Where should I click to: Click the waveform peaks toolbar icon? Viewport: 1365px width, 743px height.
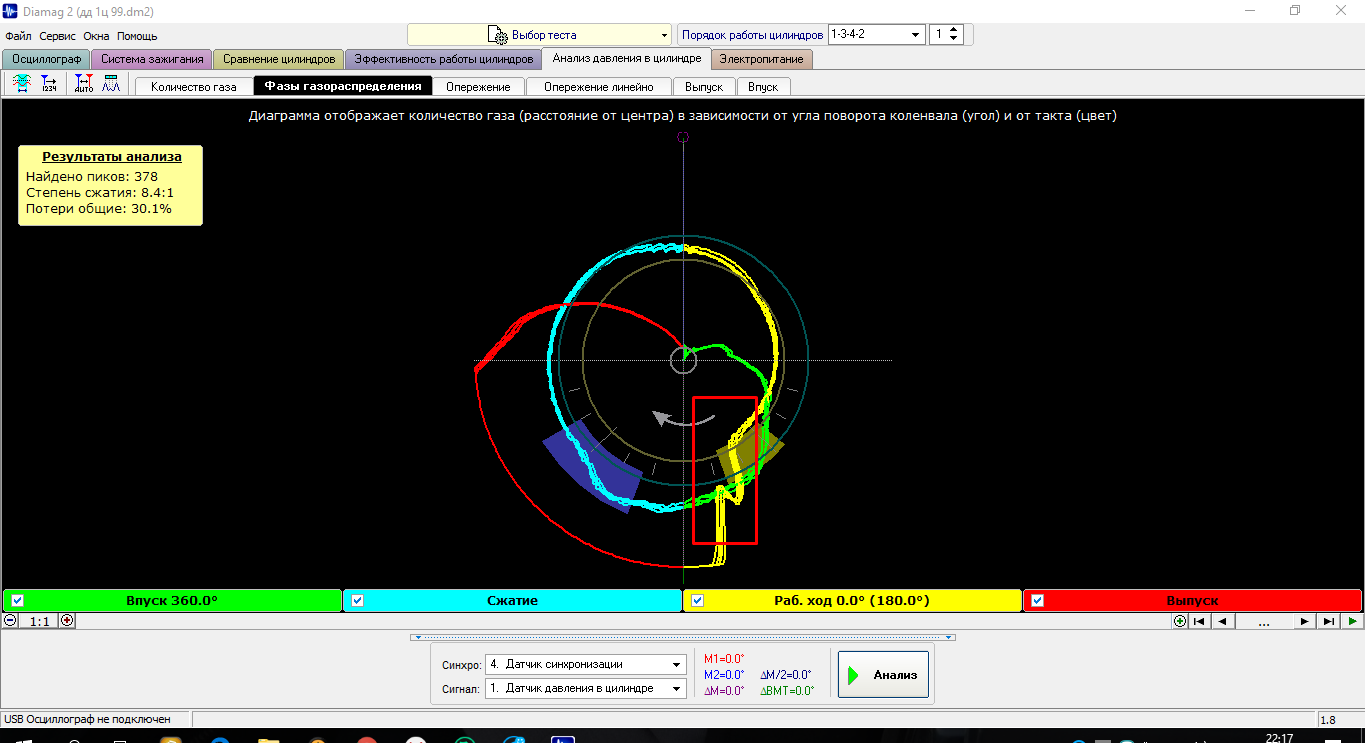(x=111, y=85)
